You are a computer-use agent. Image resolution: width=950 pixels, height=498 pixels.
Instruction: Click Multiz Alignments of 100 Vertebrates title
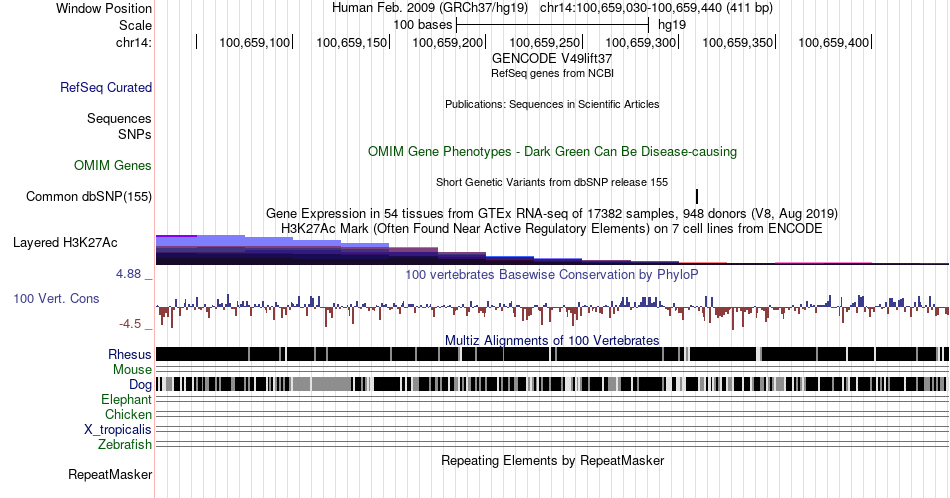pos(552,340)
